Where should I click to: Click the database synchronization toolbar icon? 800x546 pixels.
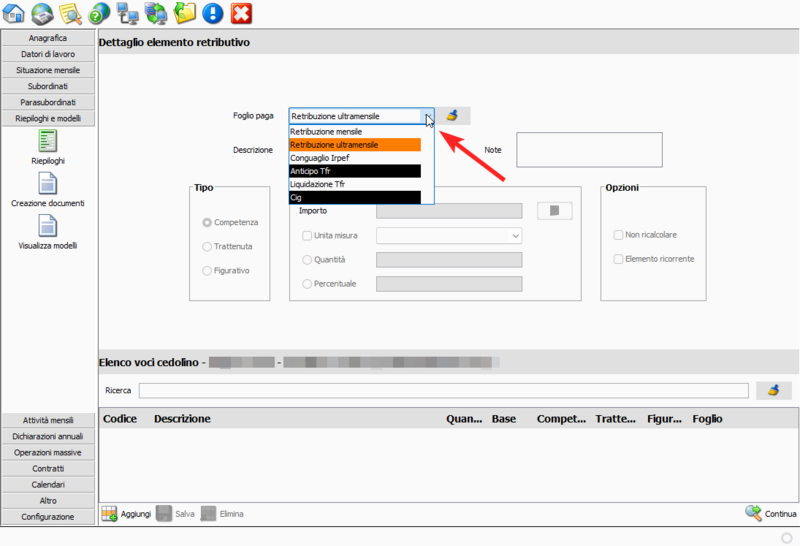156,13
